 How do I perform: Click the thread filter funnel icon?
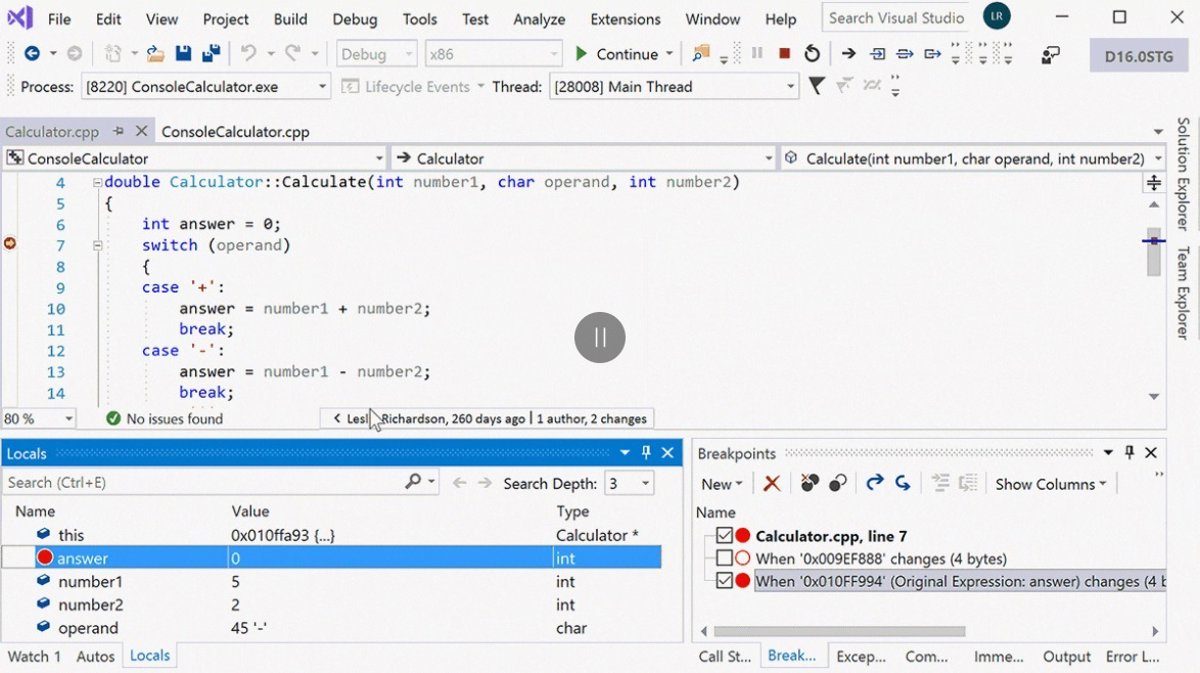[x=816, y=87]
